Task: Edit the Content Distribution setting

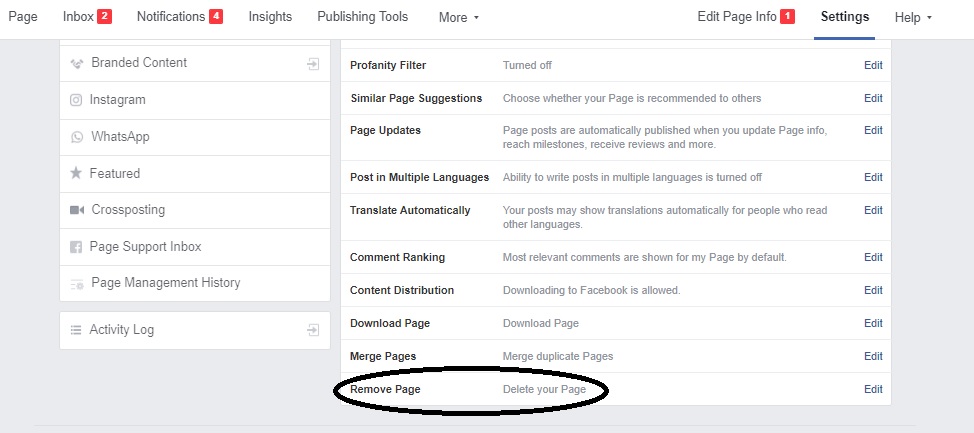Action: pos(873,290)
